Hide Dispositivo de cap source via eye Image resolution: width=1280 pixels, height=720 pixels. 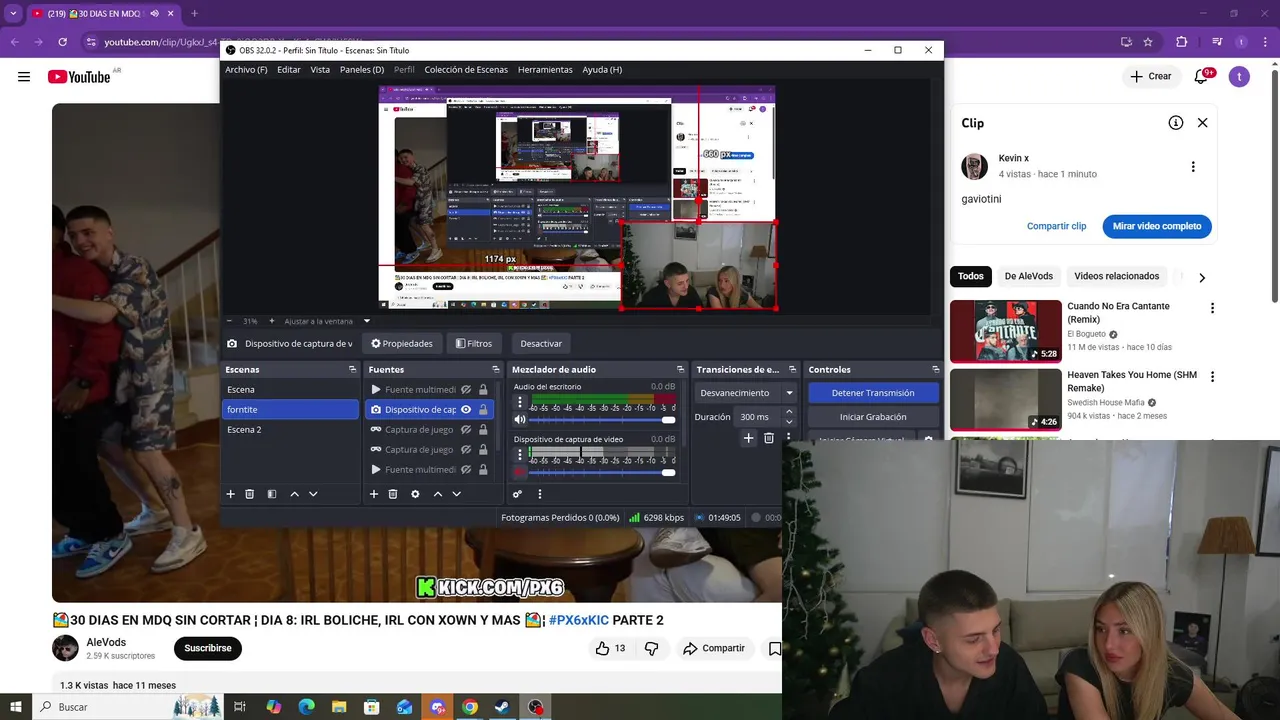pyautogui.click(x=466, y=409)
